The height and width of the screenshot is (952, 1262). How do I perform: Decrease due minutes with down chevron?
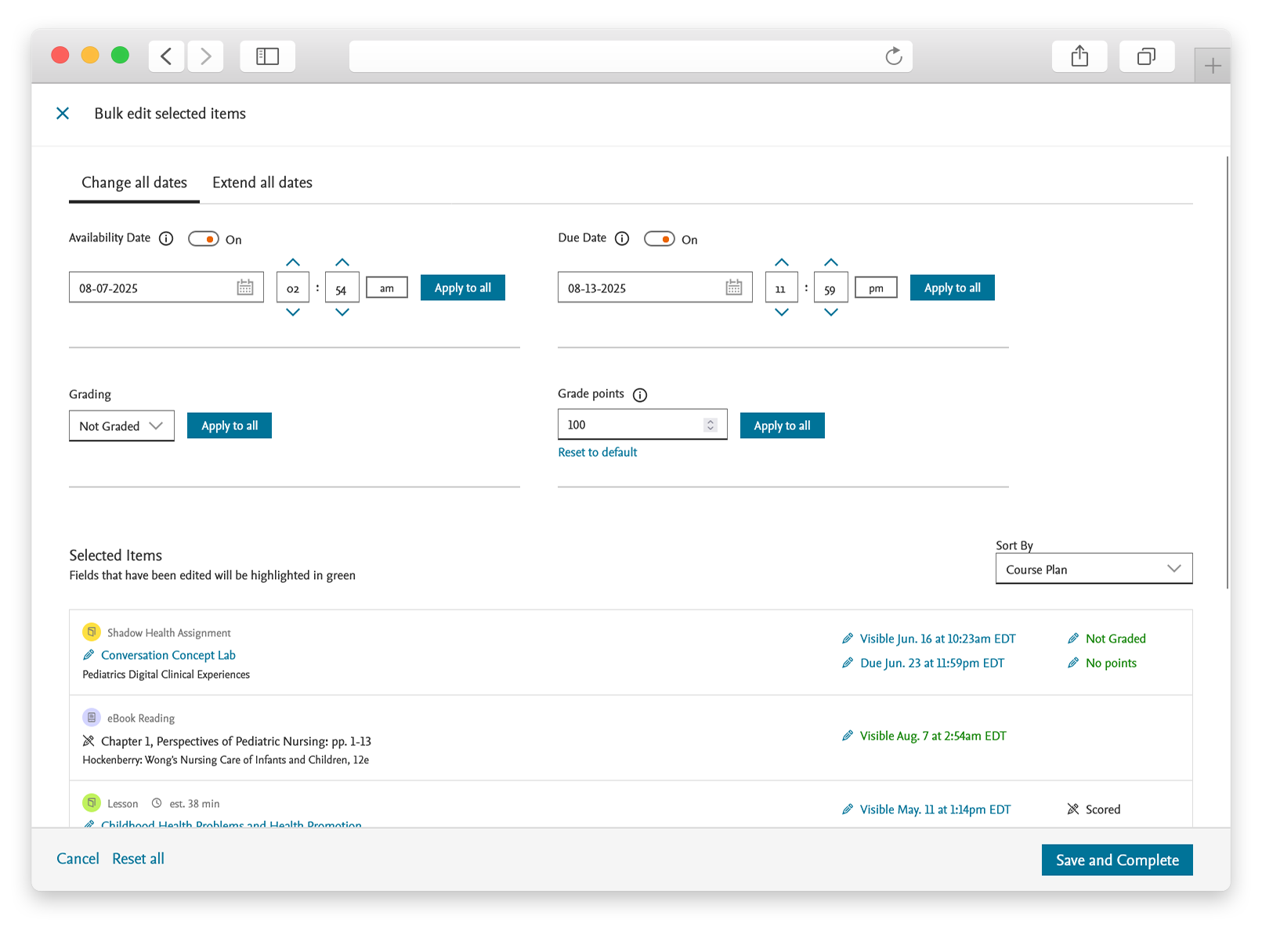click(831, 312)
